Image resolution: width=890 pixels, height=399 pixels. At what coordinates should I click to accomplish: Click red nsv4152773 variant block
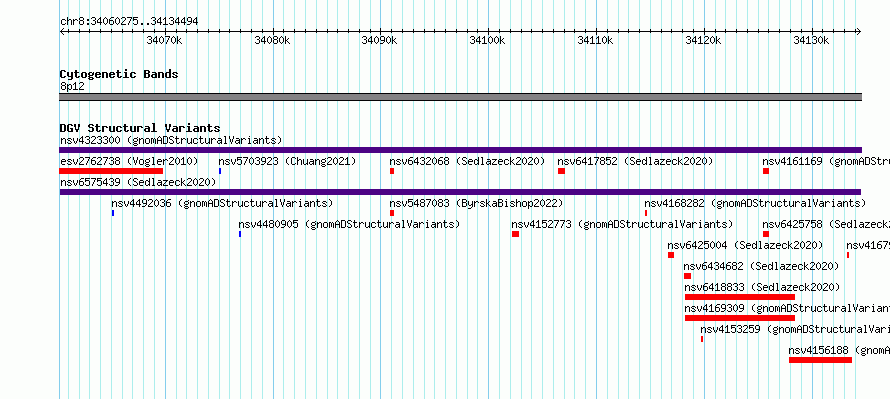515,234
